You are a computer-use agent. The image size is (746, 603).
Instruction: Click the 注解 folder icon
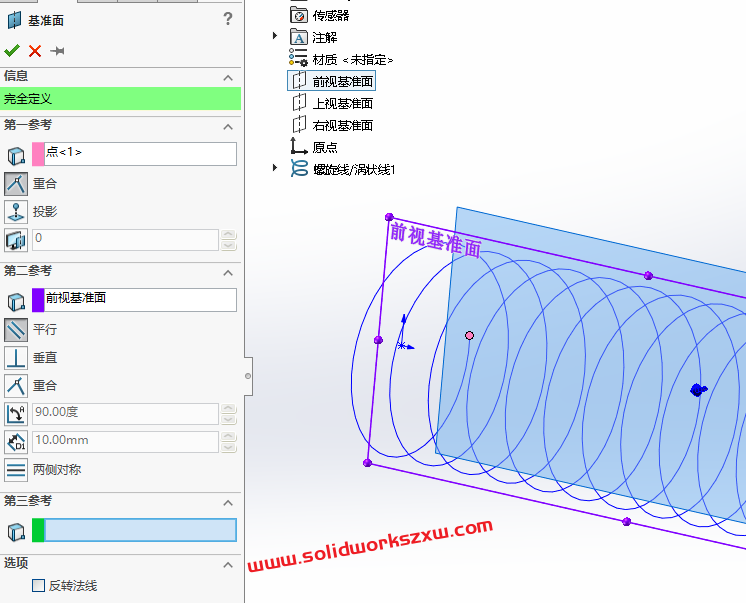click(x=299, y=37)
